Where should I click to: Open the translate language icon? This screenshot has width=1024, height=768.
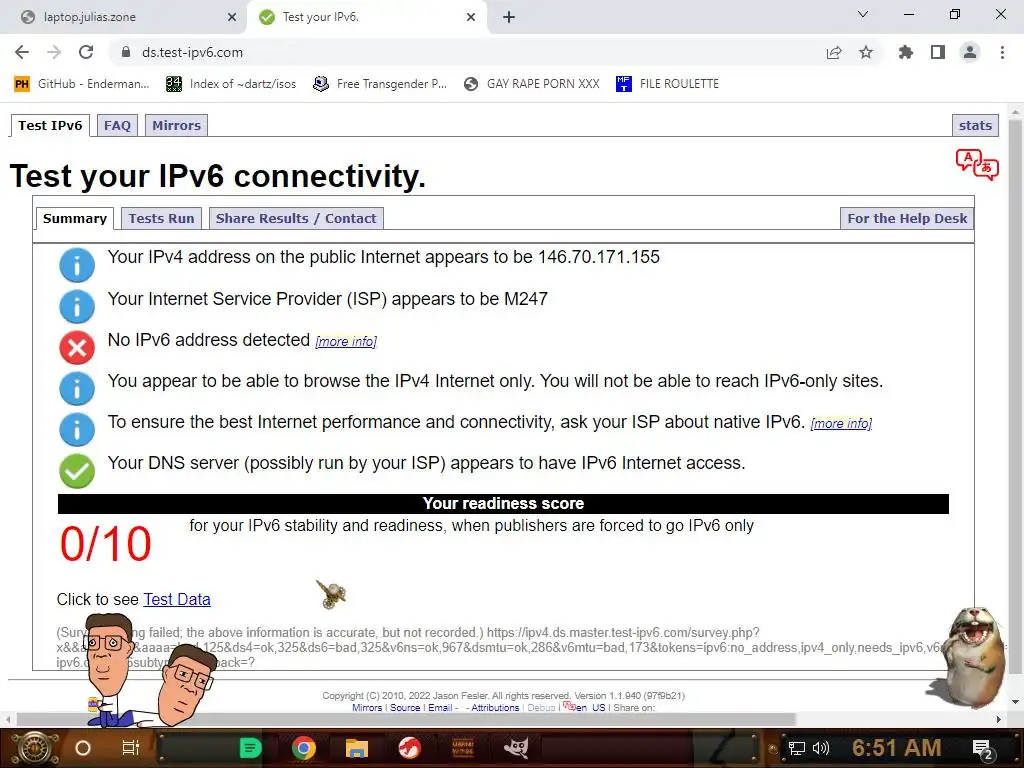tap(977, 165)
